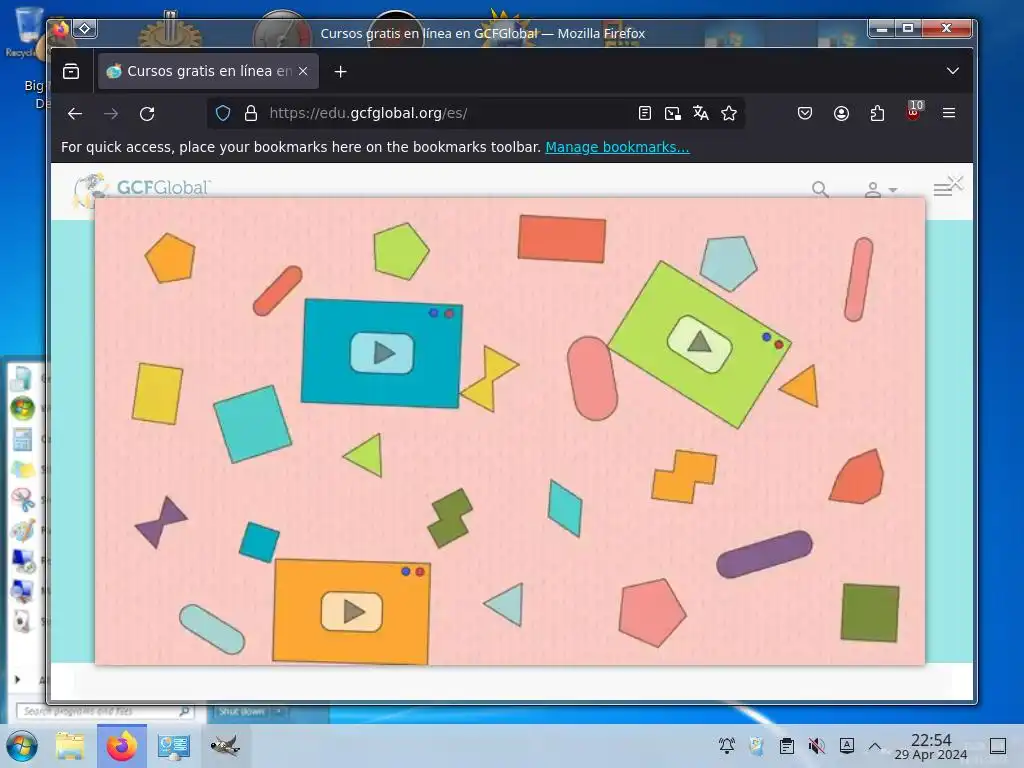The image size is (1024, 768).
Task: Click the site security padlock icon
Action: click(x=251, y=114)
